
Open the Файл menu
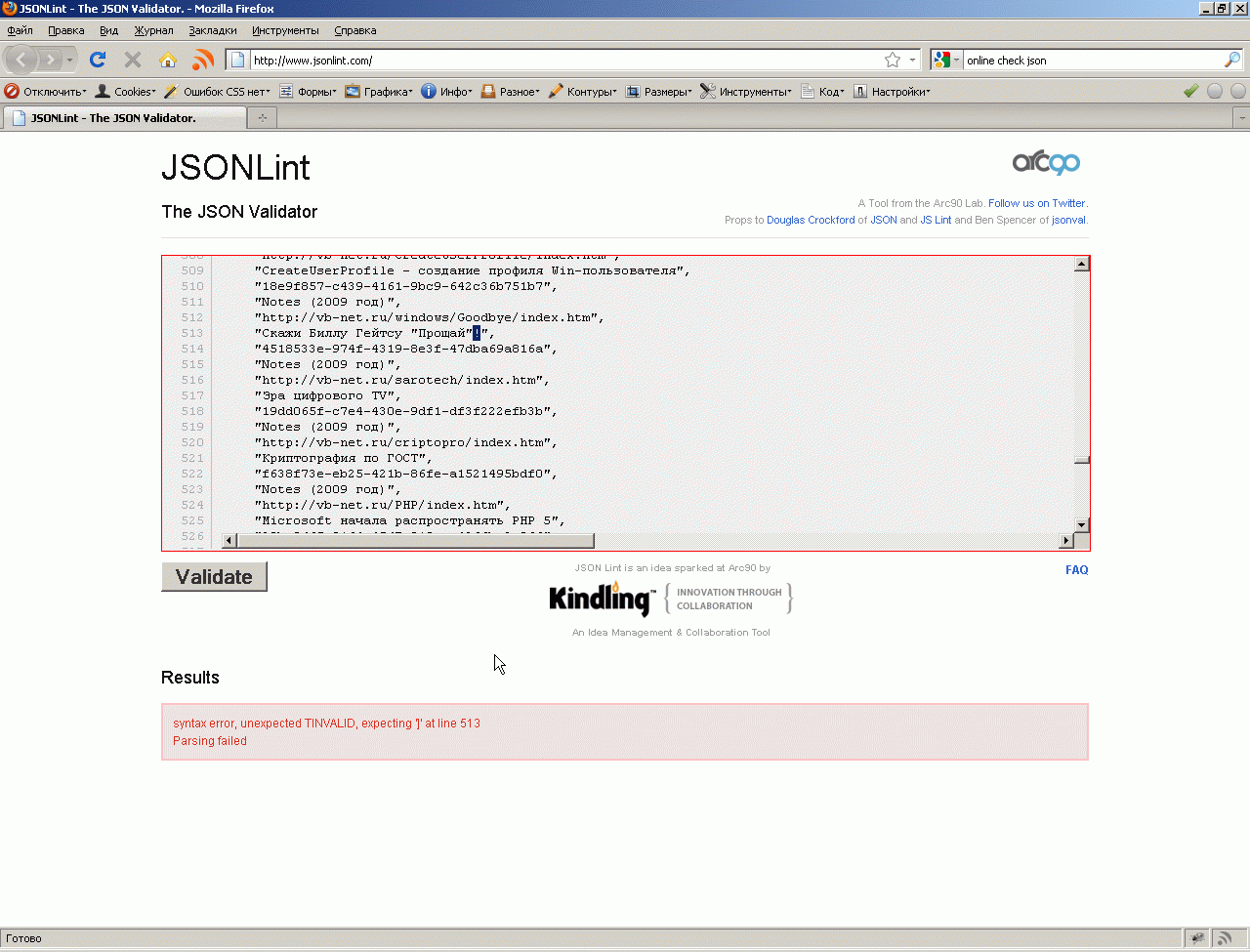point(21,30)
